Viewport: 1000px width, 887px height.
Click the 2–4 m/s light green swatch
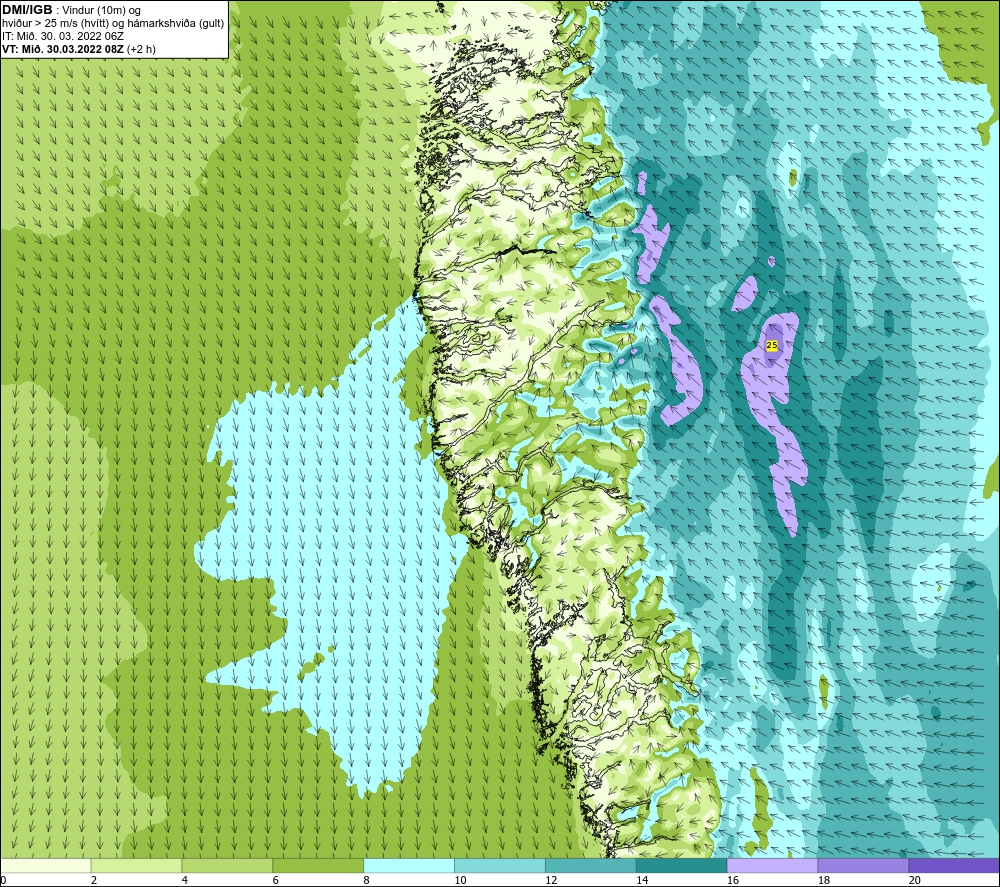[136, 865]
